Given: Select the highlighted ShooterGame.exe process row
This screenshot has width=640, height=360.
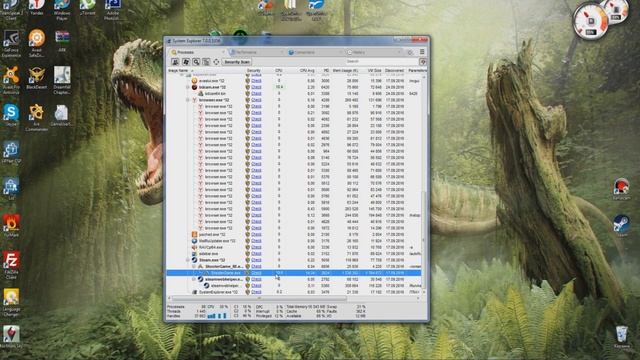Looking at the screenshot, I should [x=294, y=273].
